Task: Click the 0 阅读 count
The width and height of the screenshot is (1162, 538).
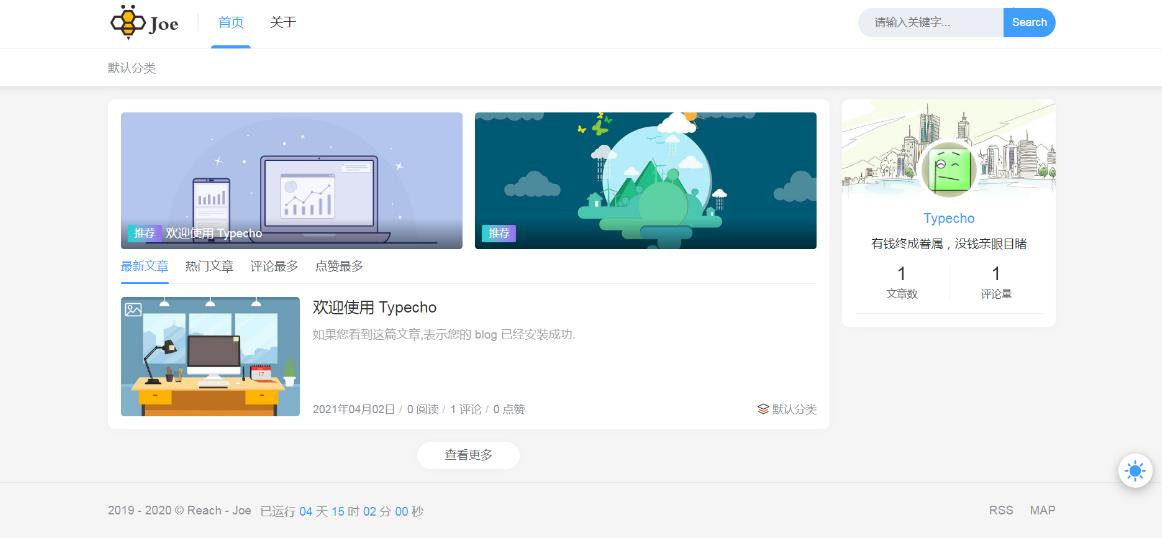Action: (422, 409)
